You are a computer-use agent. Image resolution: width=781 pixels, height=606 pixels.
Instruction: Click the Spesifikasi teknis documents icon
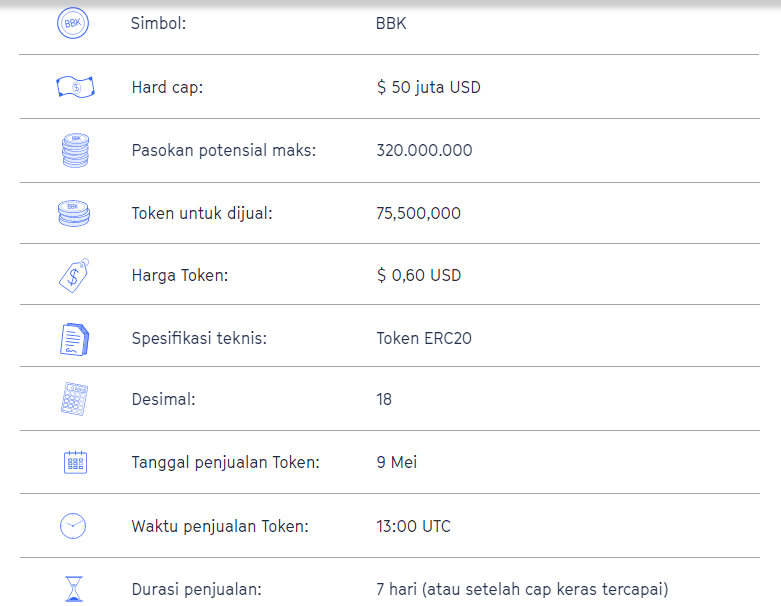tap(74, 338)
